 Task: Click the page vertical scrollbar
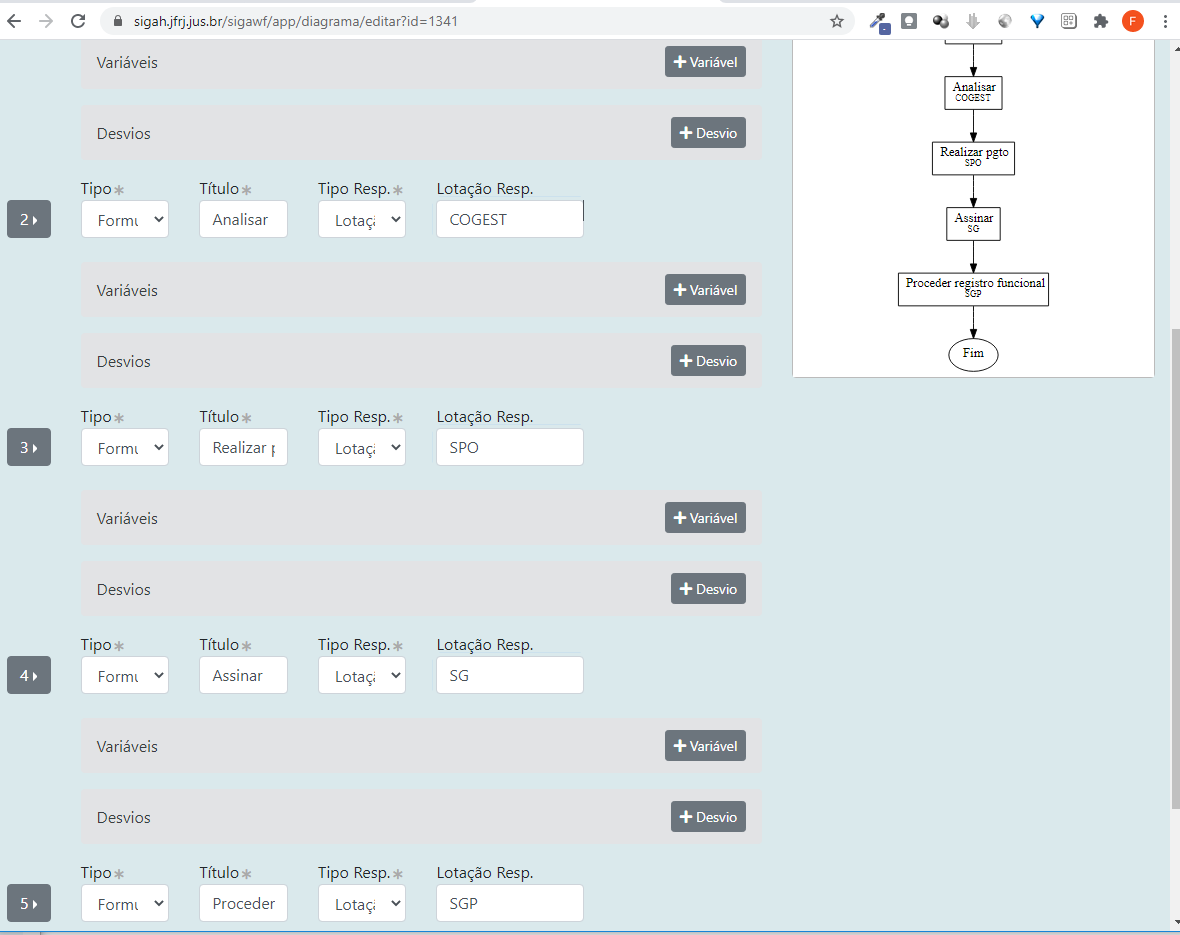pyautogui.click(x=1174, y=568)
